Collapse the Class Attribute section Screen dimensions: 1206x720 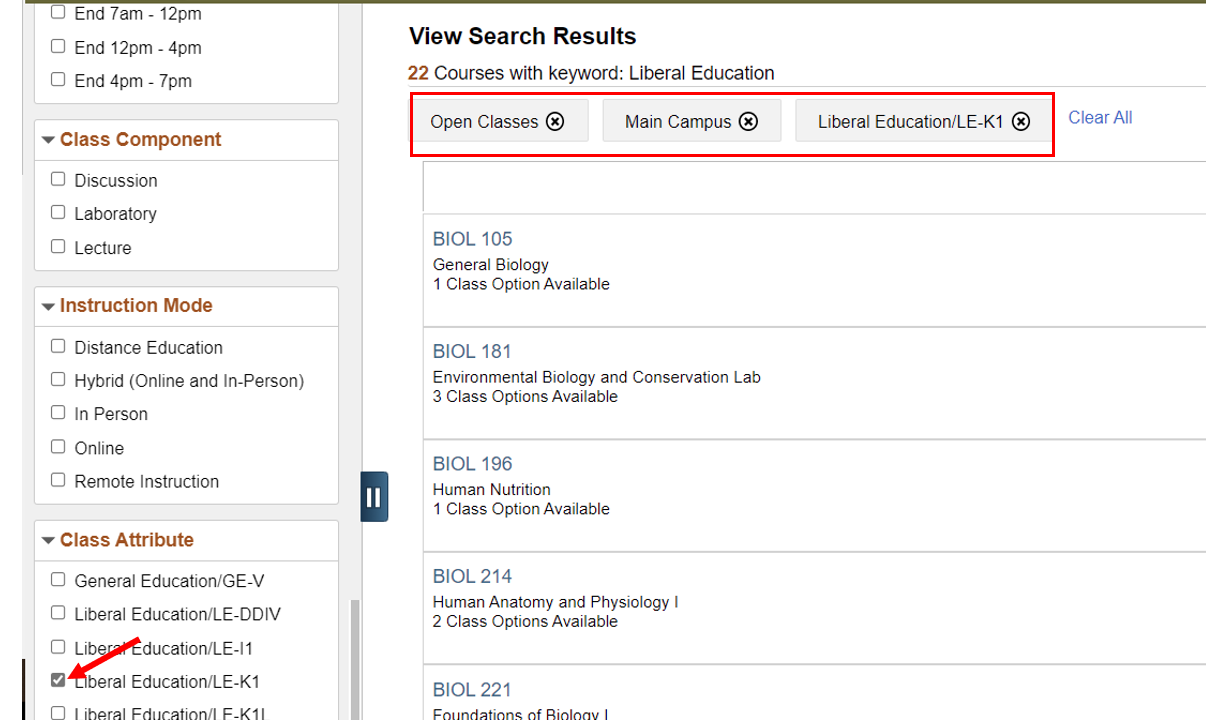point(48,540)
